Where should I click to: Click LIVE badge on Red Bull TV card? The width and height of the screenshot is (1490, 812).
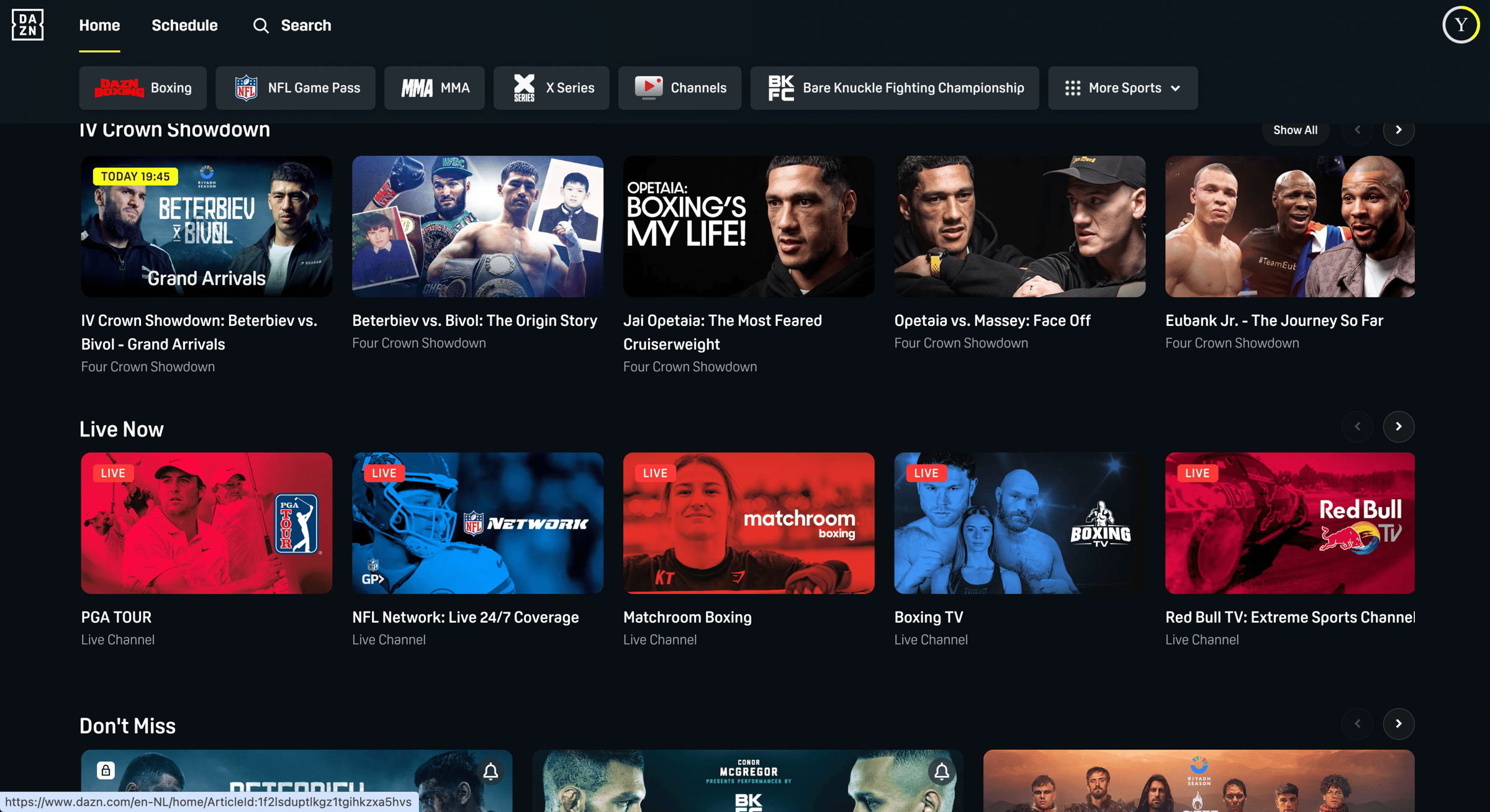(1197, 473)
